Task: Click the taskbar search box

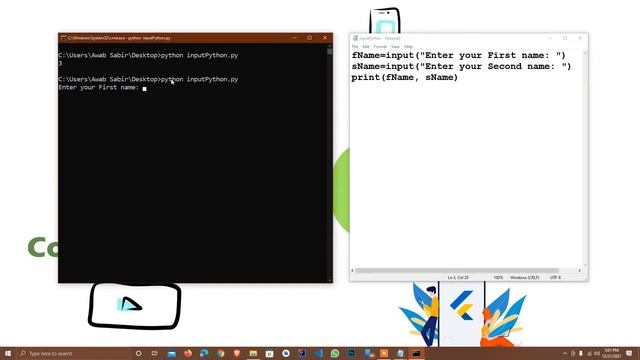Action: (x=73, y=353)
